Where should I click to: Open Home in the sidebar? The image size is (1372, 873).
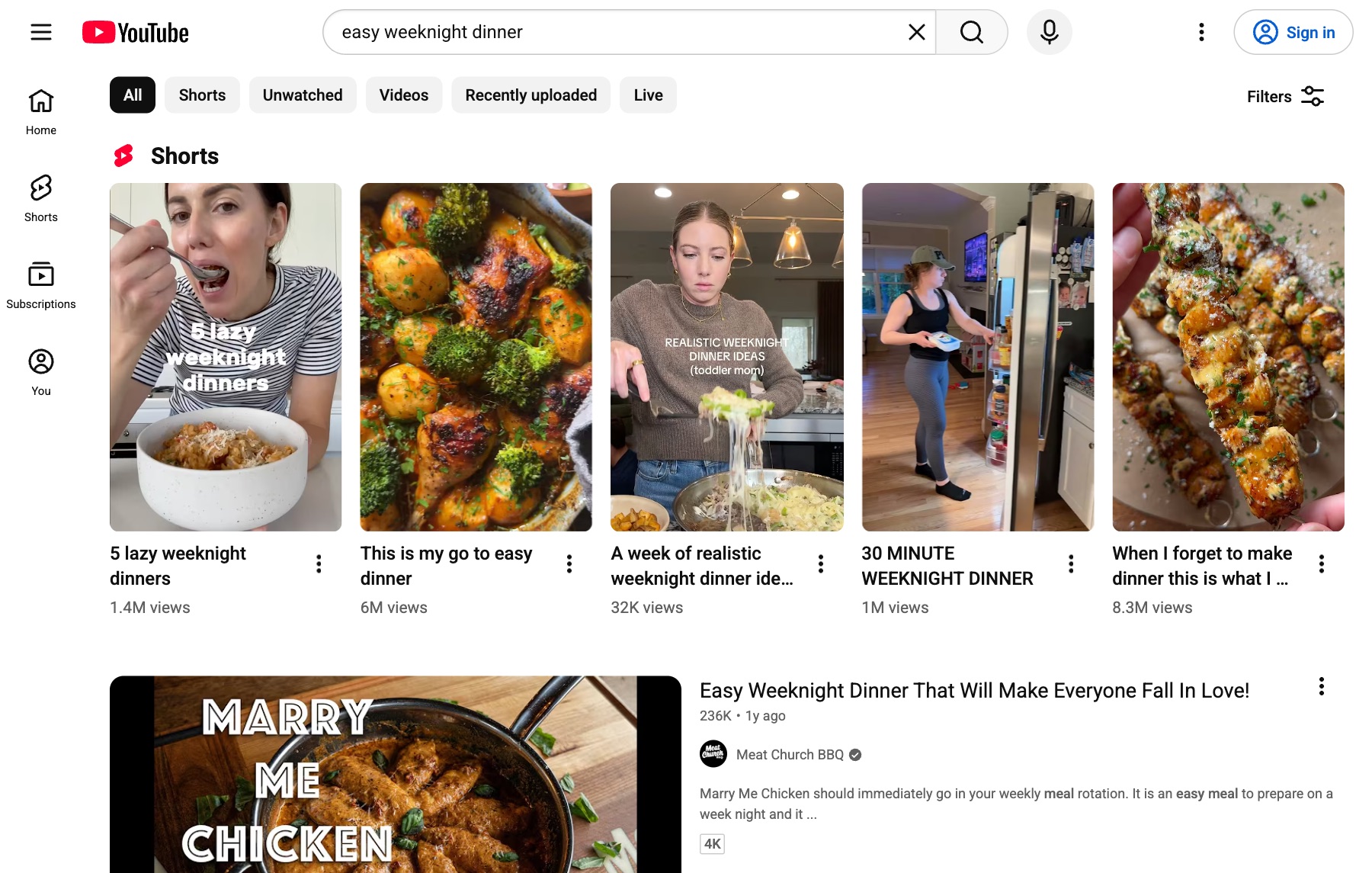[x=41, y=112]
